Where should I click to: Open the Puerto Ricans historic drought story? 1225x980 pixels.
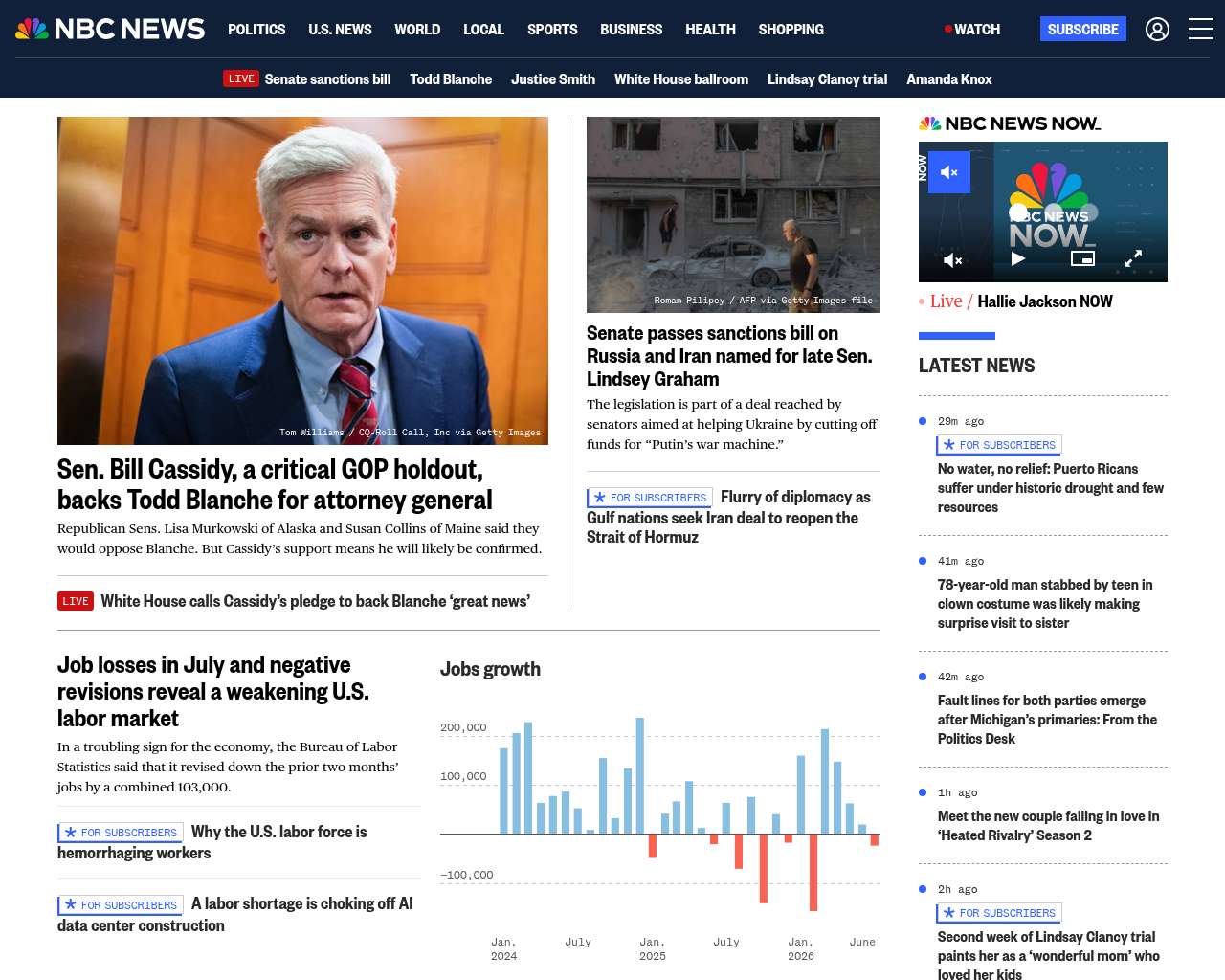1051,488
